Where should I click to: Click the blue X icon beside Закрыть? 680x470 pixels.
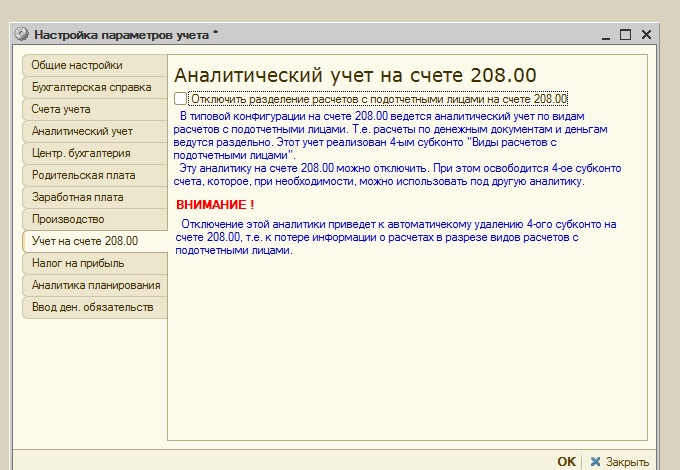(x=596, y=462)
